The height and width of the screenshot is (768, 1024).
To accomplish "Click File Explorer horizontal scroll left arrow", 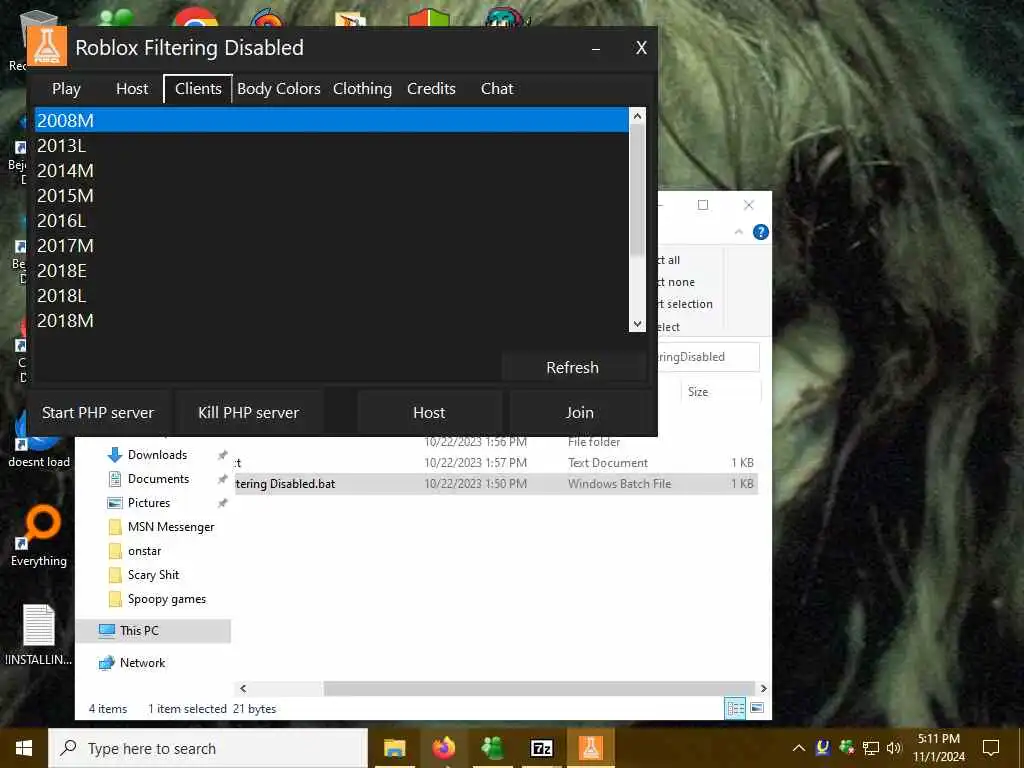I will 243,688.
